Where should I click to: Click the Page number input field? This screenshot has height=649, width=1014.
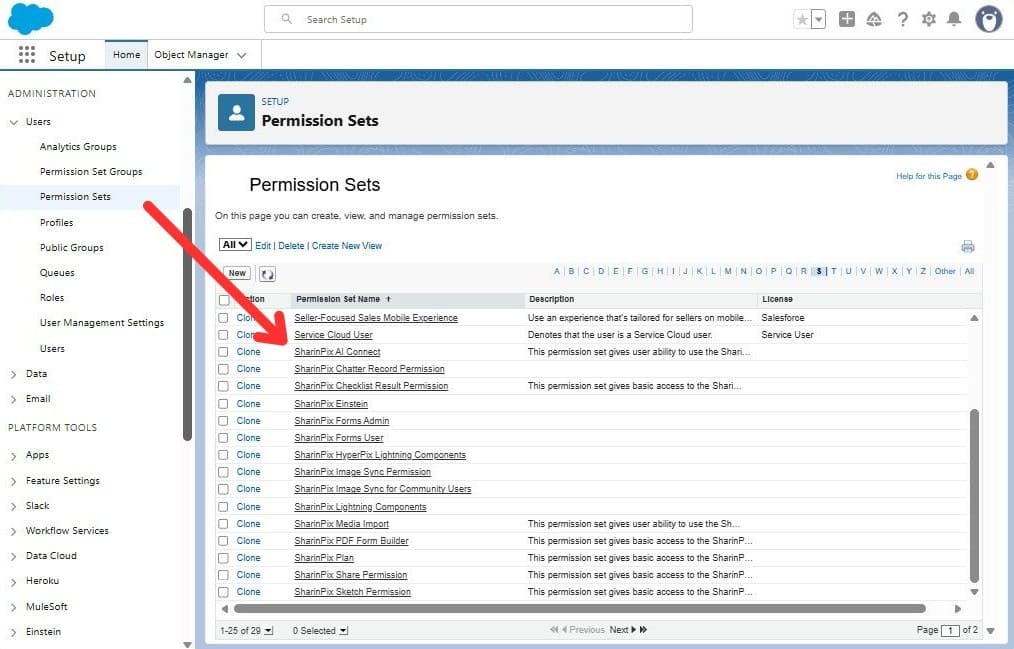[950, 629]
